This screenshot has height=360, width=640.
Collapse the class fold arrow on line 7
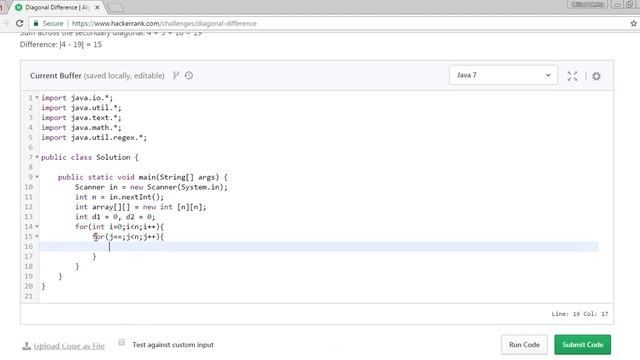pos(37,157)
